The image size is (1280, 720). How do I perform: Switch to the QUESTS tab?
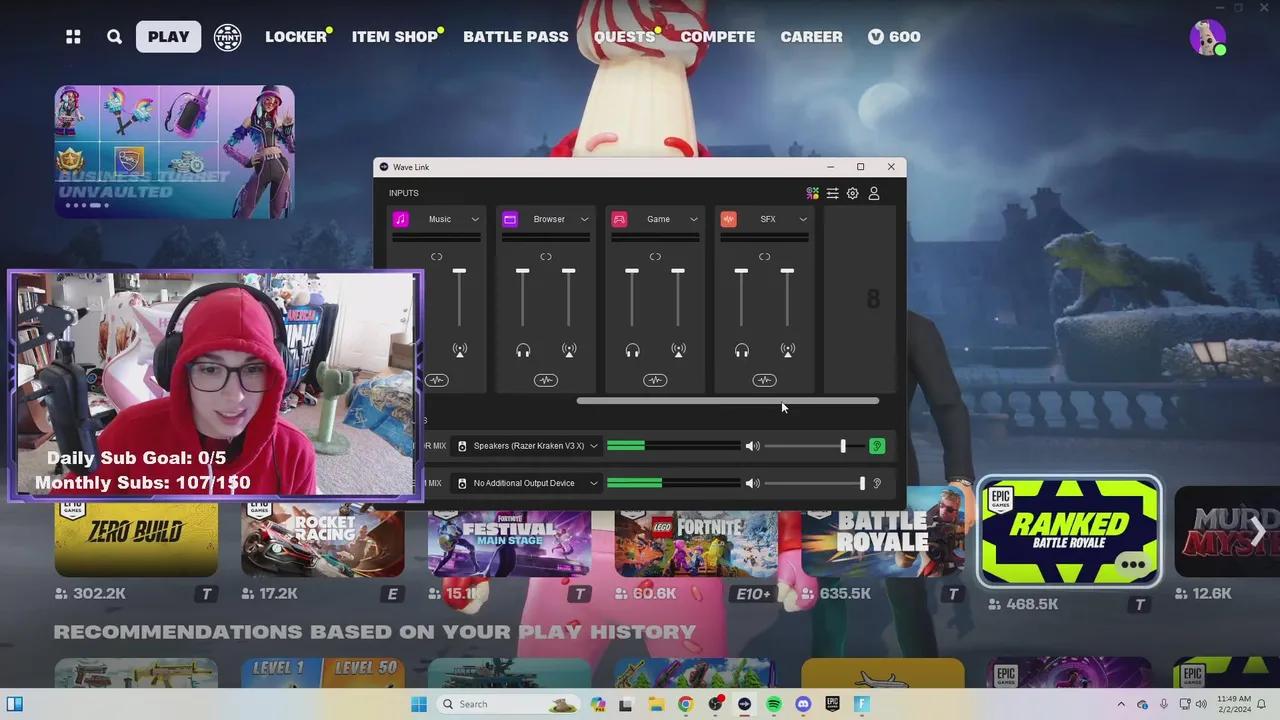coord(624,37)
